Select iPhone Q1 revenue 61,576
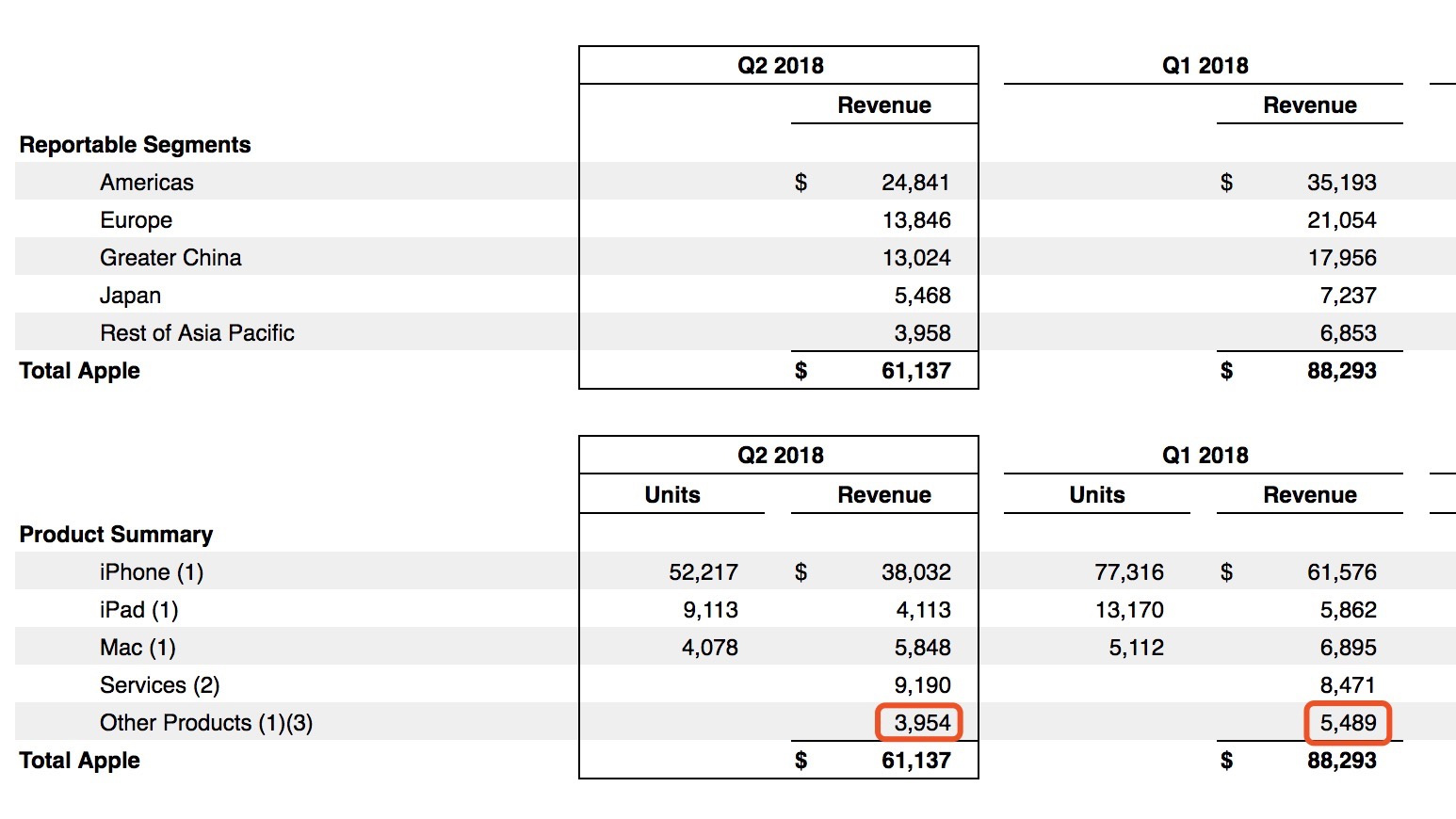1456x819 pixels. pyautogui.click(x=1342, y=572)
